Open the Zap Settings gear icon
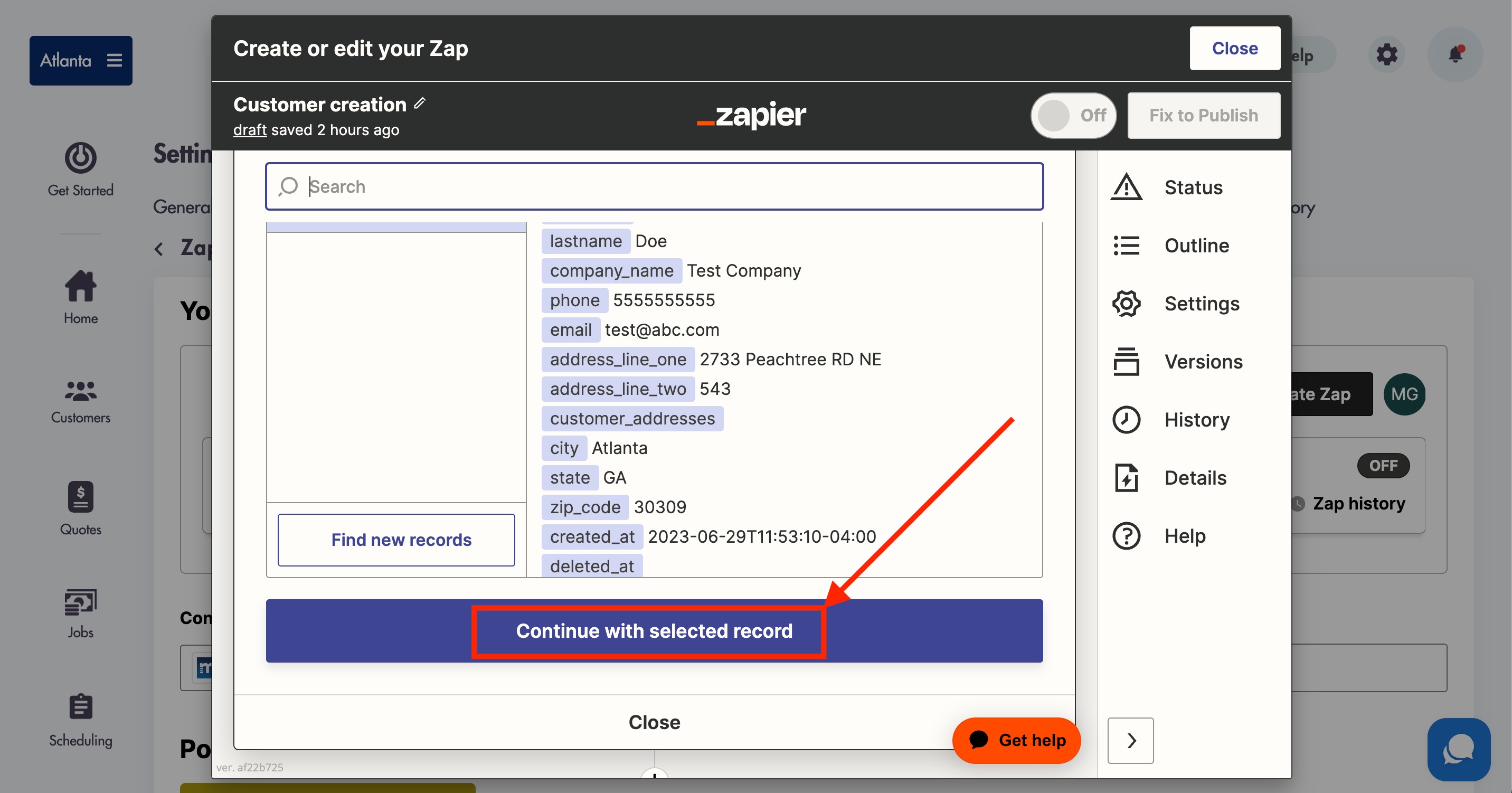This screenshot has width=1512, height=793. [x=1126, y=304]
